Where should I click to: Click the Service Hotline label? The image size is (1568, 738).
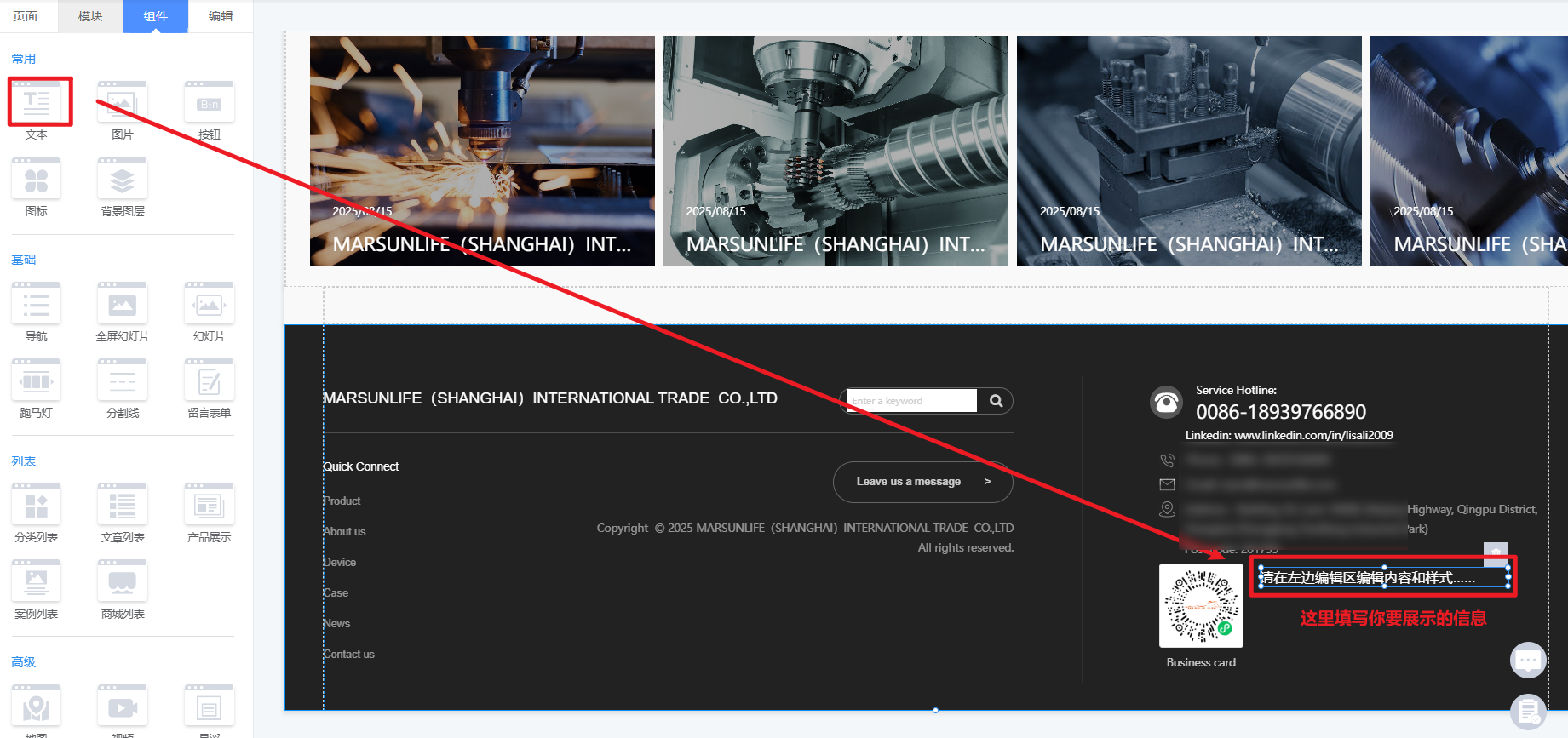tap(1236, 390)
